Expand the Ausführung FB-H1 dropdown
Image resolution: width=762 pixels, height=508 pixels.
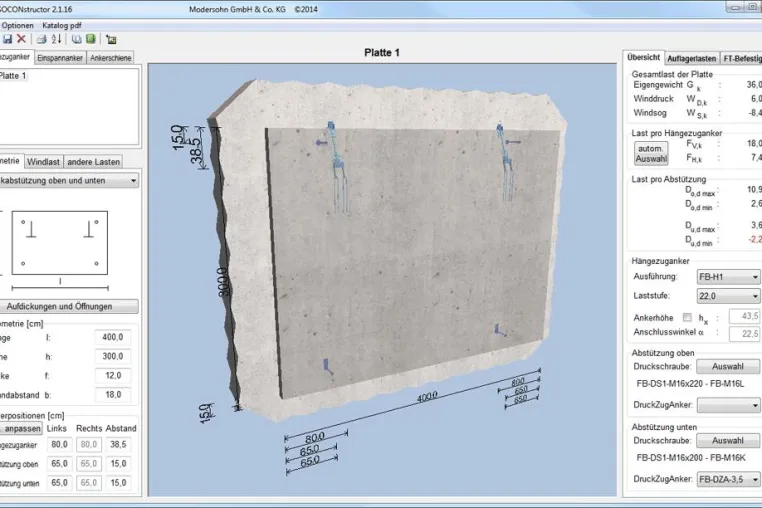[728, 277]
